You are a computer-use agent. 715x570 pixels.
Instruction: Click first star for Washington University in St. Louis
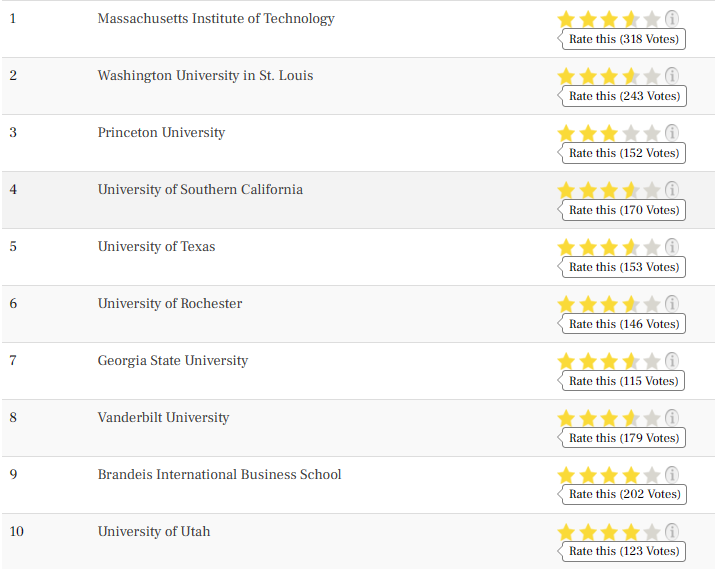pos(566,76)
